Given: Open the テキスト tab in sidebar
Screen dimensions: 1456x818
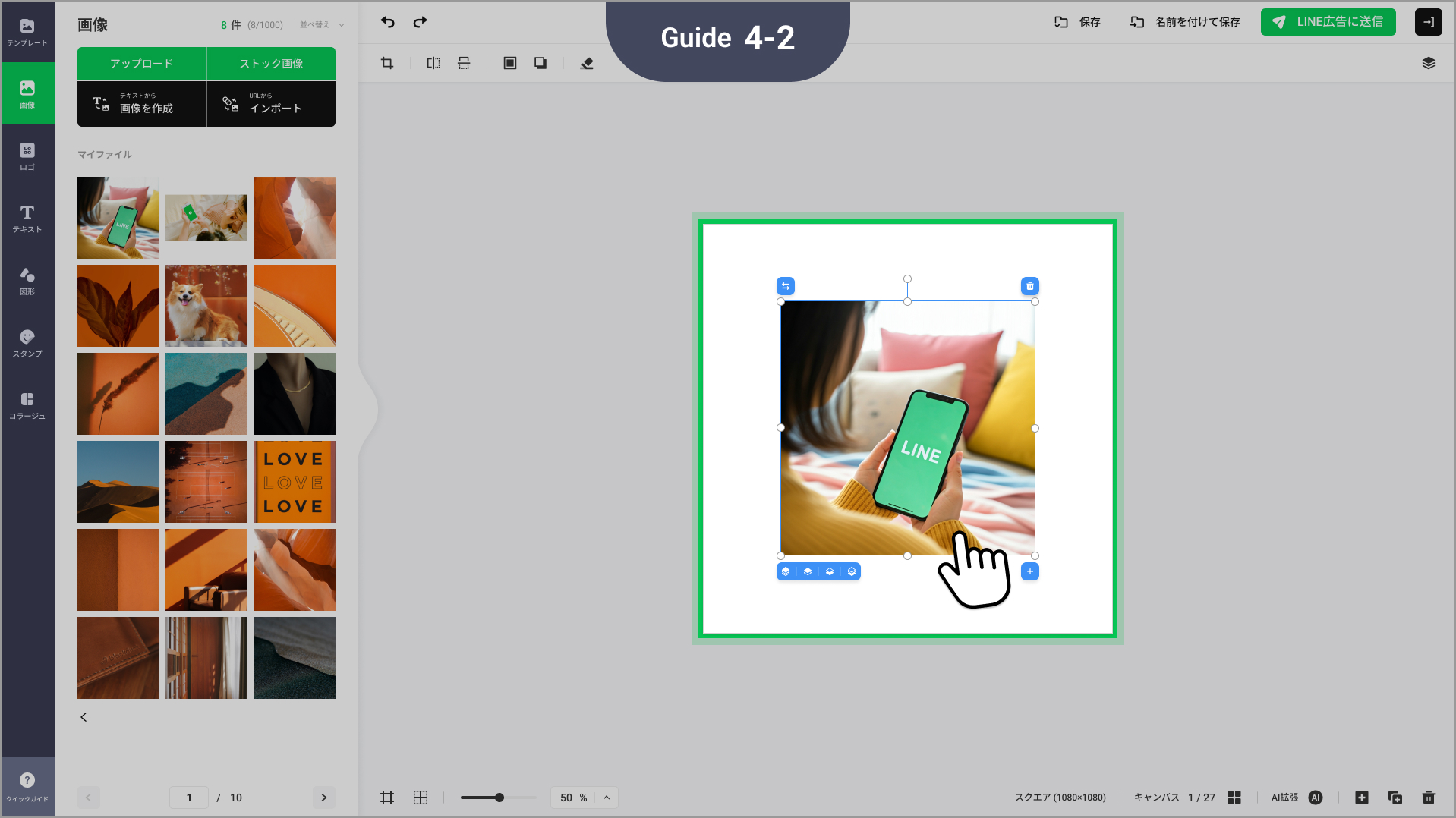Looking at the screenshot, I should 27,219.
